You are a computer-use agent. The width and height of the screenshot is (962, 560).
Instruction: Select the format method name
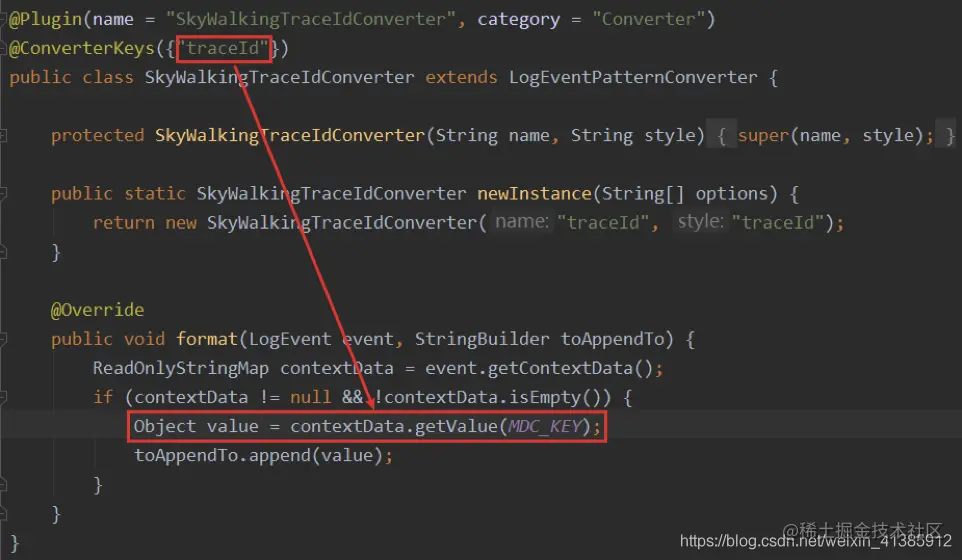207,339
